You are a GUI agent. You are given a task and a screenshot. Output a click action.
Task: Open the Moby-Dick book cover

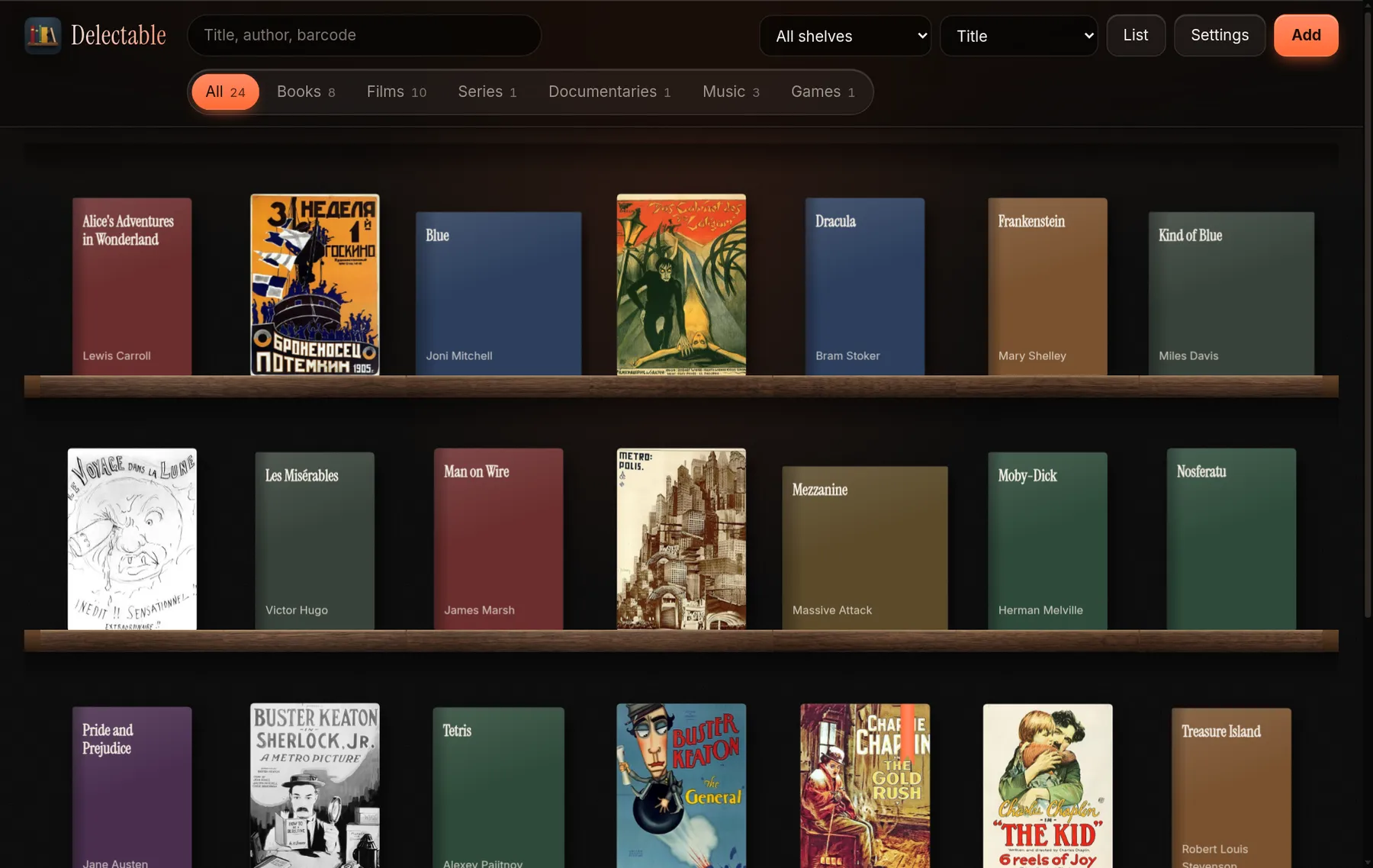[1047, 541]
